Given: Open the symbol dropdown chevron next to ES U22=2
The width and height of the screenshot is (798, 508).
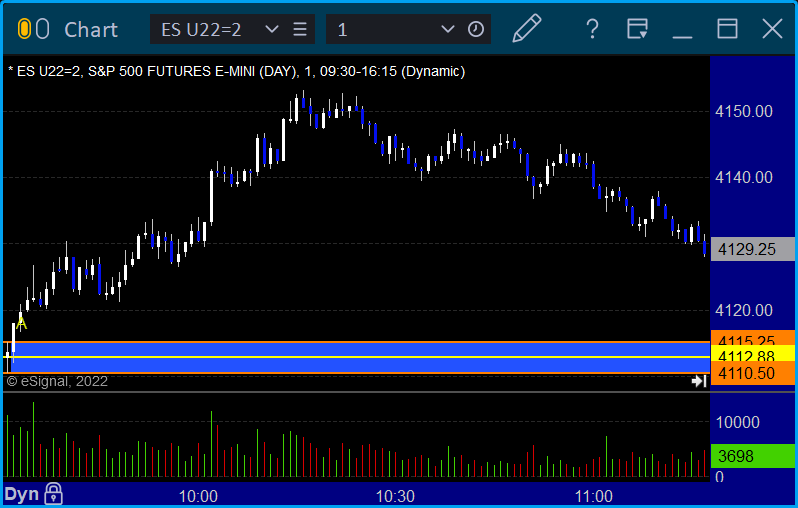Looking at the screenshot, I should tap(272, 29).
